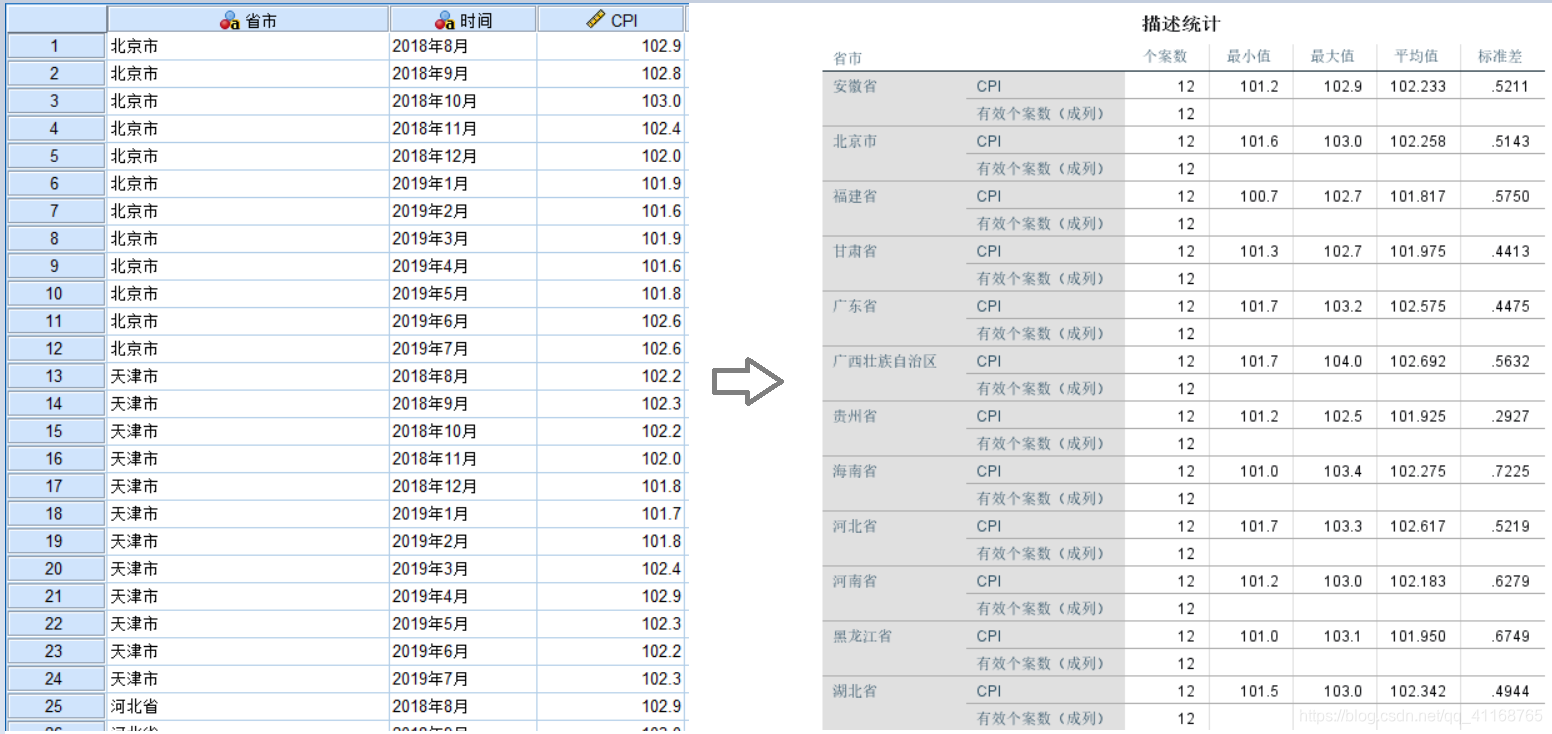1552x734 pixels.
Task: Select row number 13 header
Action: coord(55,376)
